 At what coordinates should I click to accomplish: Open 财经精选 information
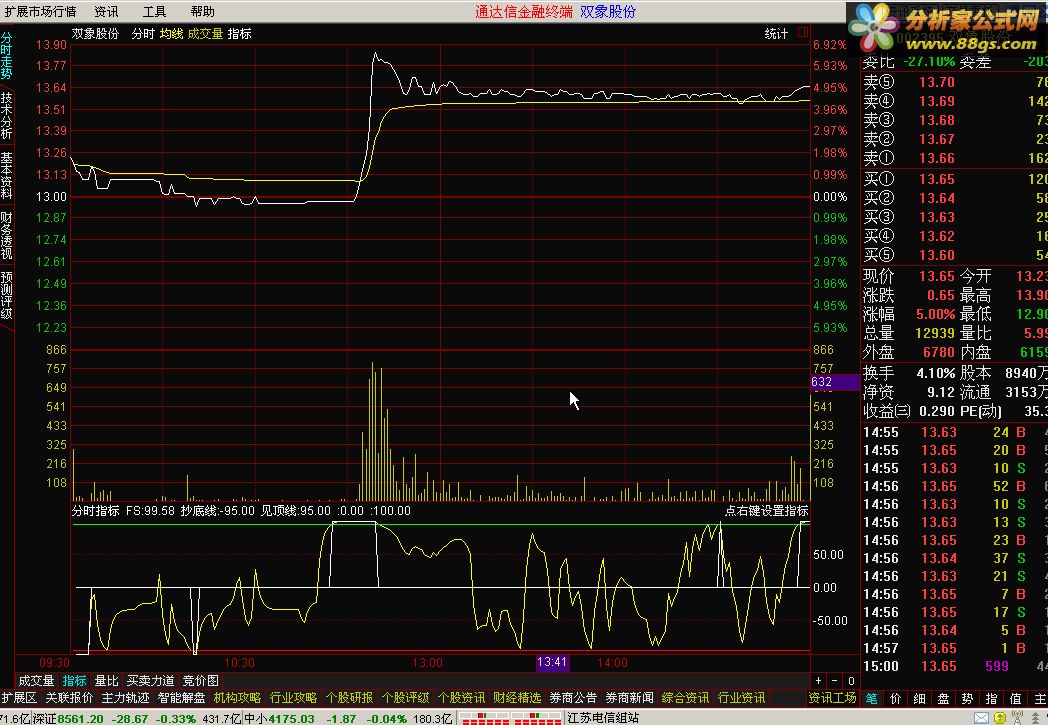517,698
